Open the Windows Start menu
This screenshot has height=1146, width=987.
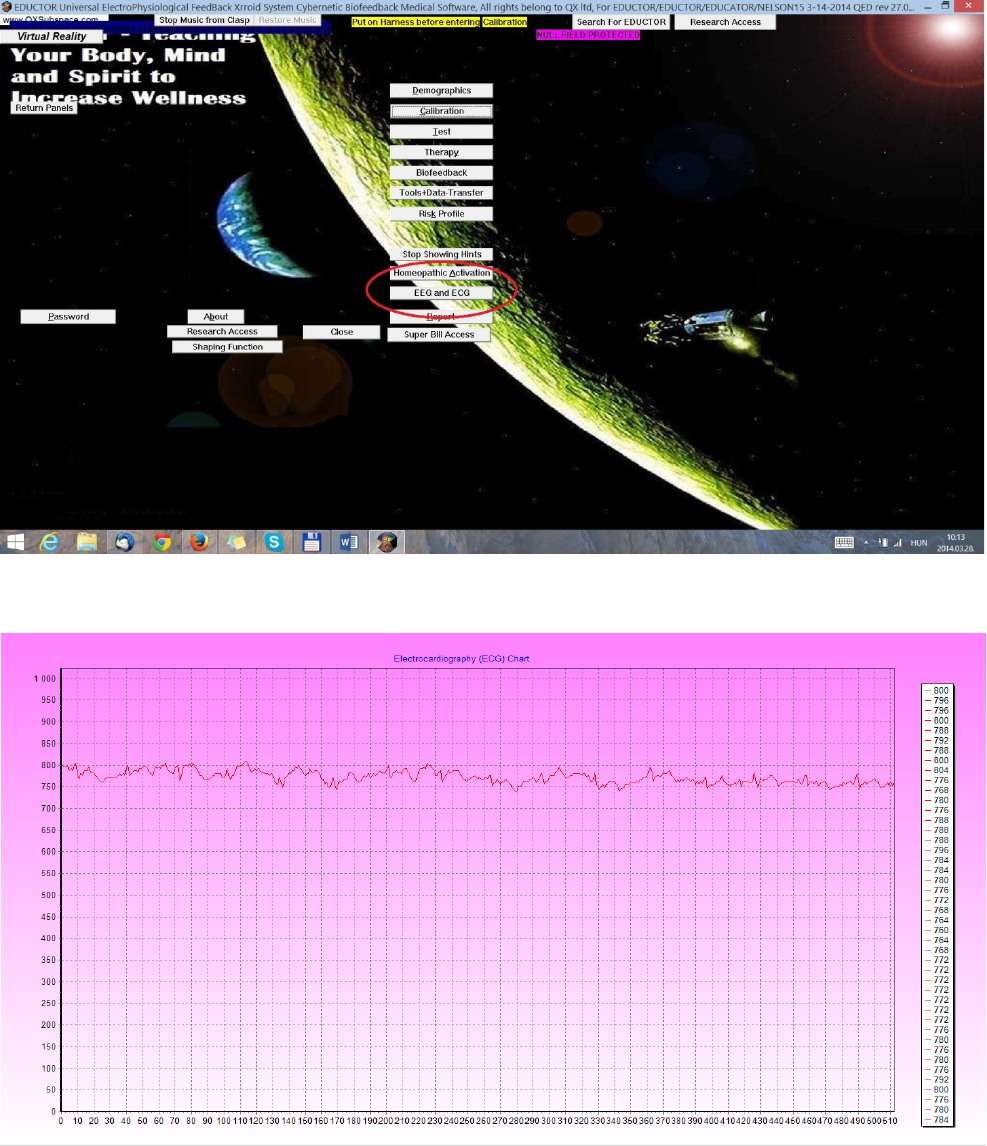coord(15,542)
